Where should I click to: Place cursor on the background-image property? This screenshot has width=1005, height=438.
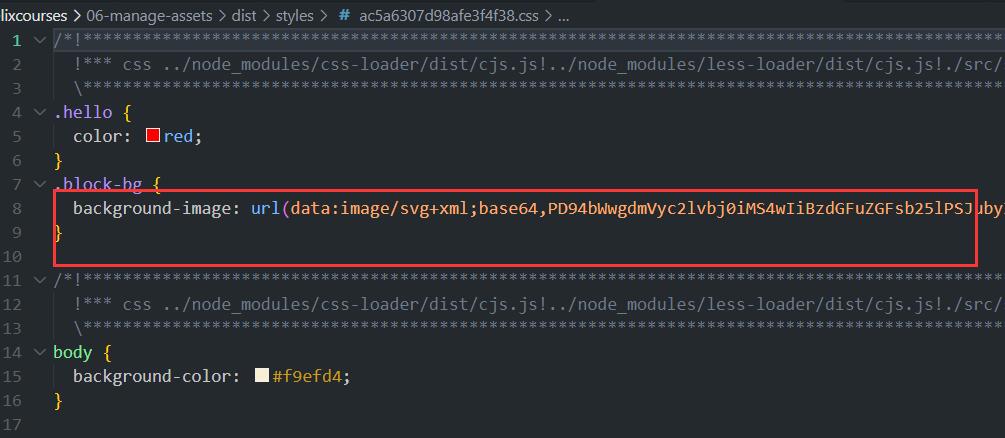coord(154,208)
